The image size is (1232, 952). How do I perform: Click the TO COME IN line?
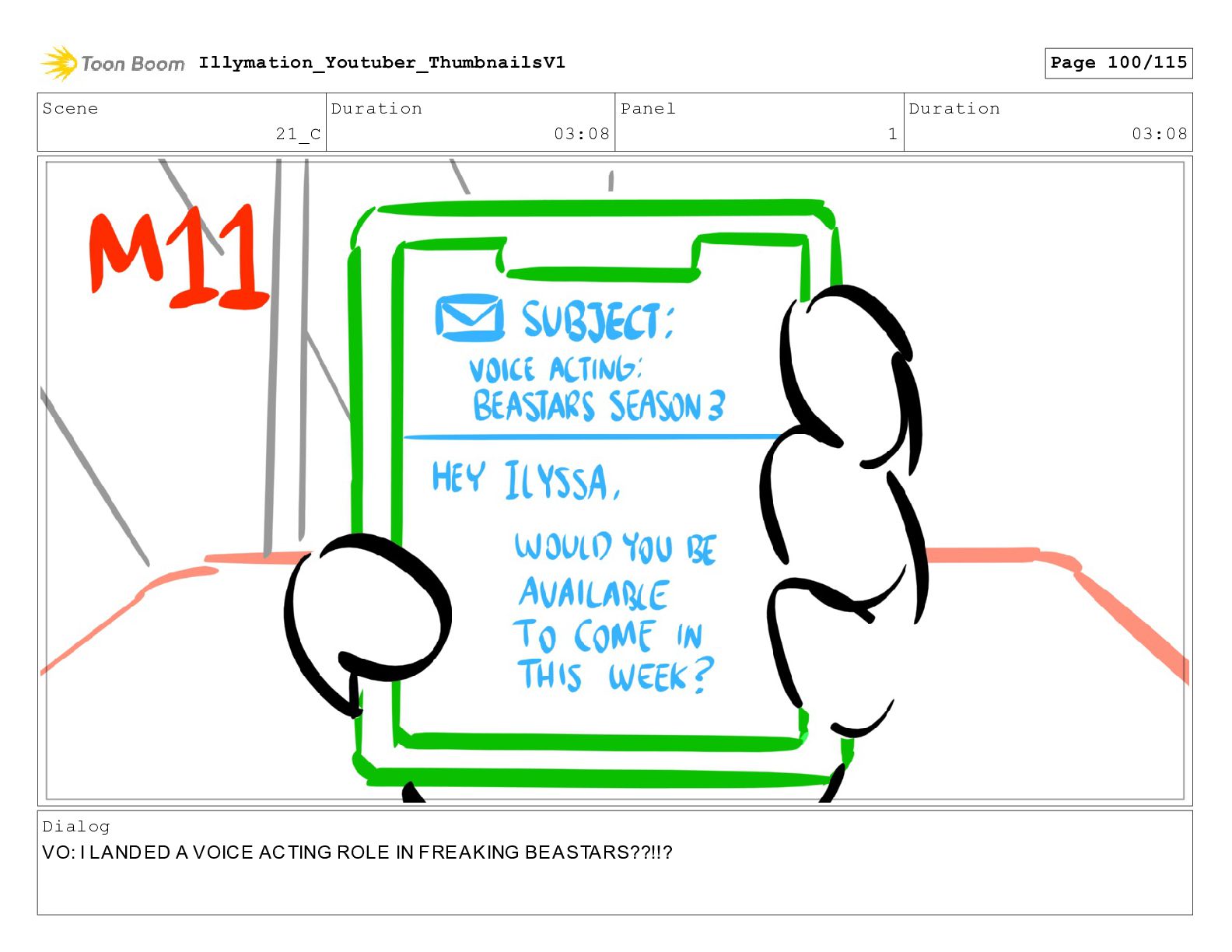point(607,635)
